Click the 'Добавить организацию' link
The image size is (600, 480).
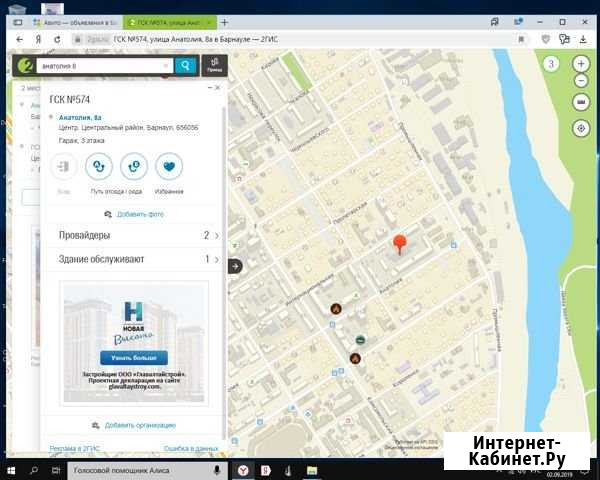(140, 425)
